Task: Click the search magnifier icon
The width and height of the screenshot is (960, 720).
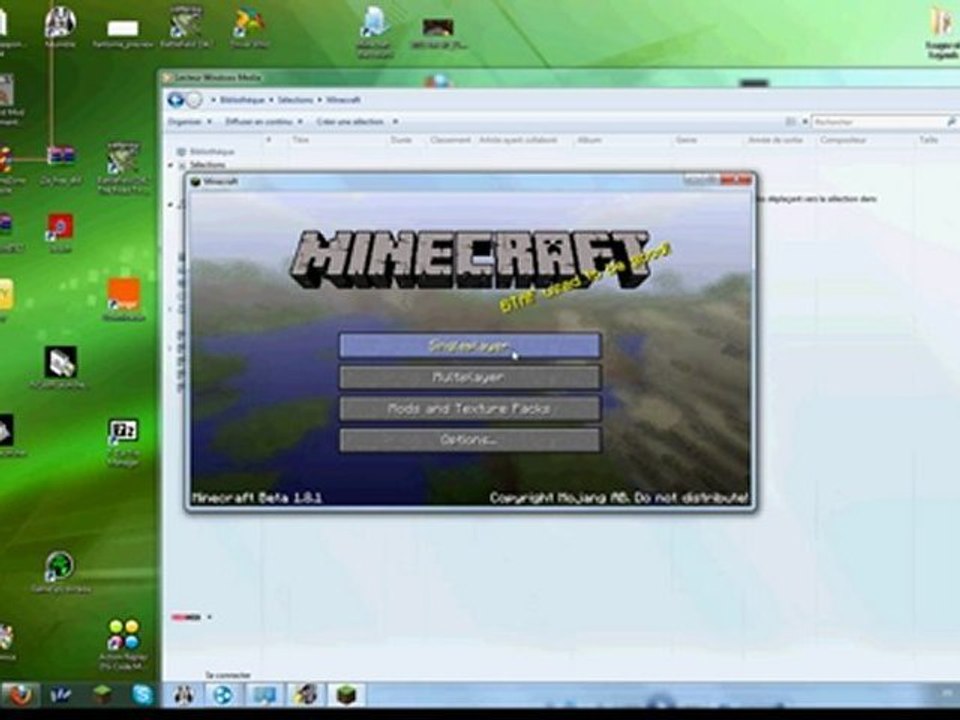Action: [x=951, y=122]
